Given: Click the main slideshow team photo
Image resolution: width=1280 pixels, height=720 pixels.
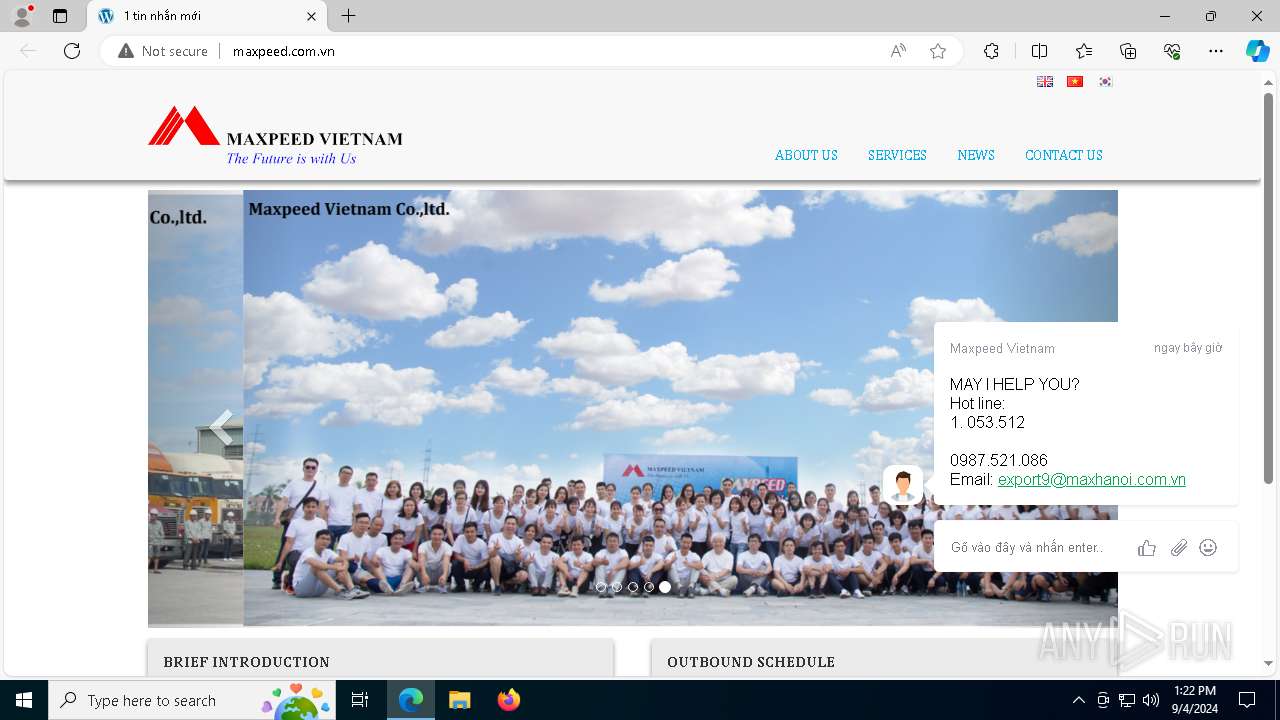Looking at the screenshot, I should pyautogui.click(x=680, y=408).
